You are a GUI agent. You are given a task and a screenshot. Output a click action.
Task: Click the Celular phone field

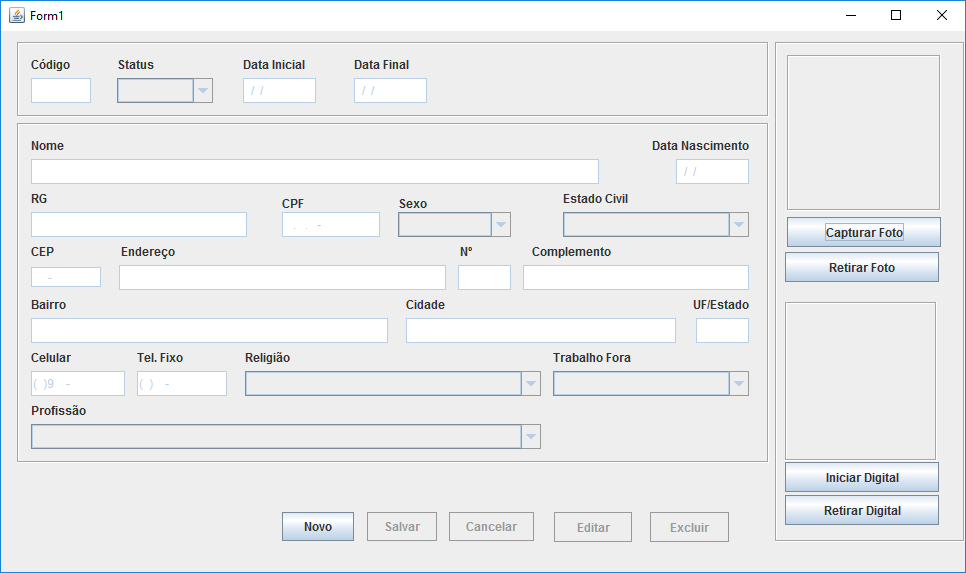tap(78, 384)
